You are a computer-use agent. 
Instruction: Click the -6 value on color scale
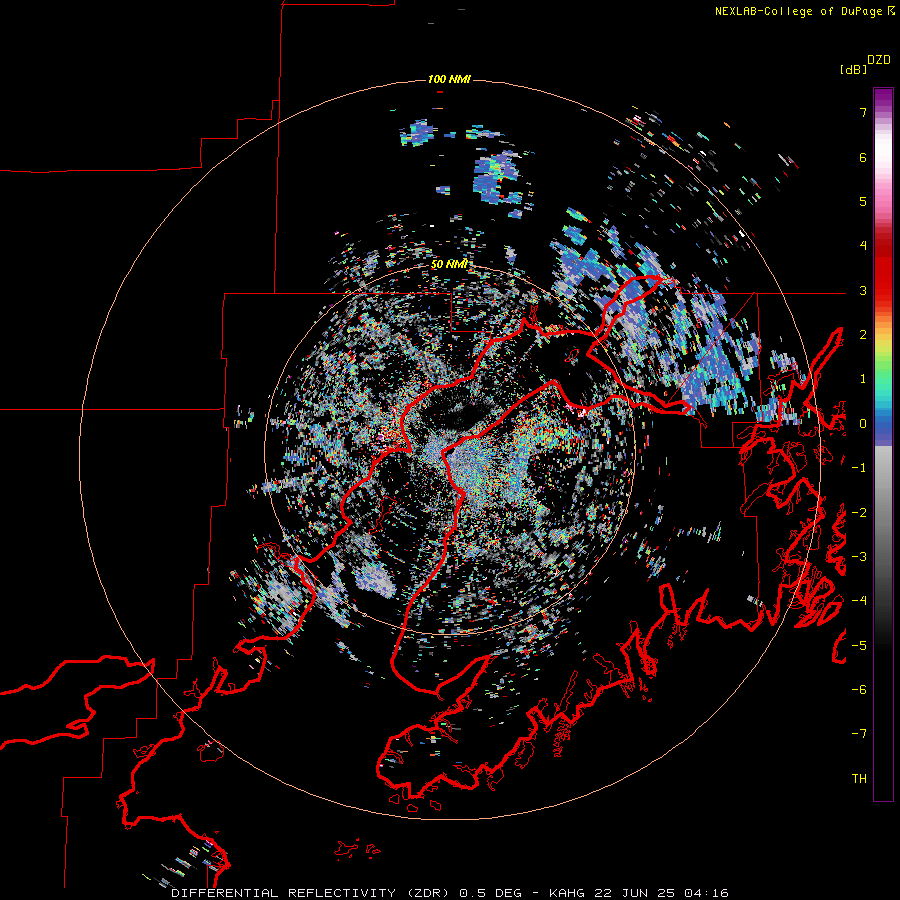point(859,690)
